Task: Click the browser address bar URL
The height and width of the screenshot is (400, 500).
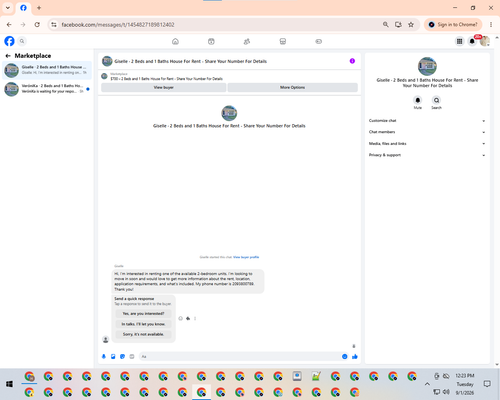Action: (x=118, y=25)
